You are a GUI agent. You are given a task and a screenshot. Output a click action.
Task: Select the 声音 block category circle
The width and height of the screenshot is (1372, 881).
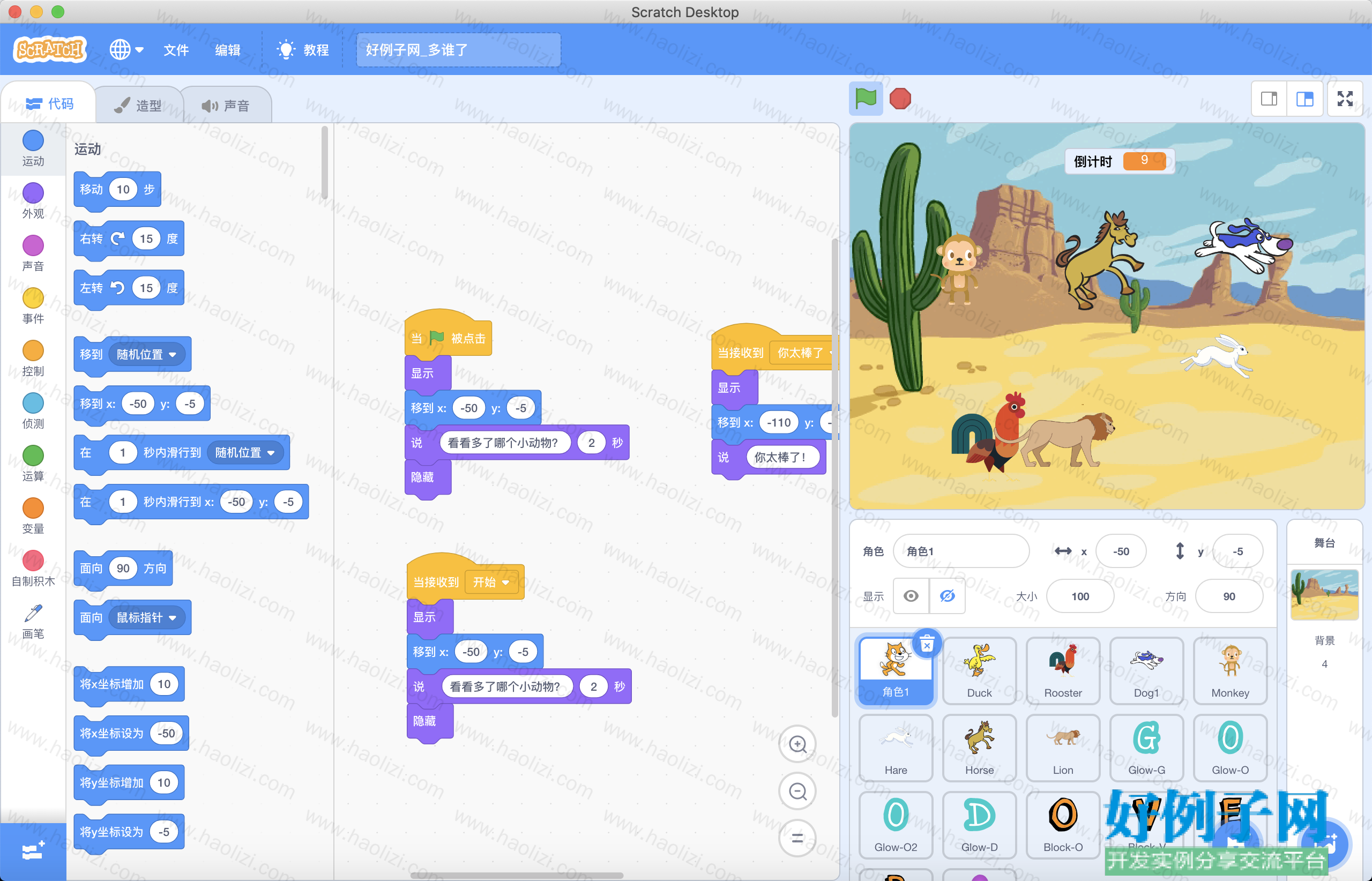pos(33,245)
